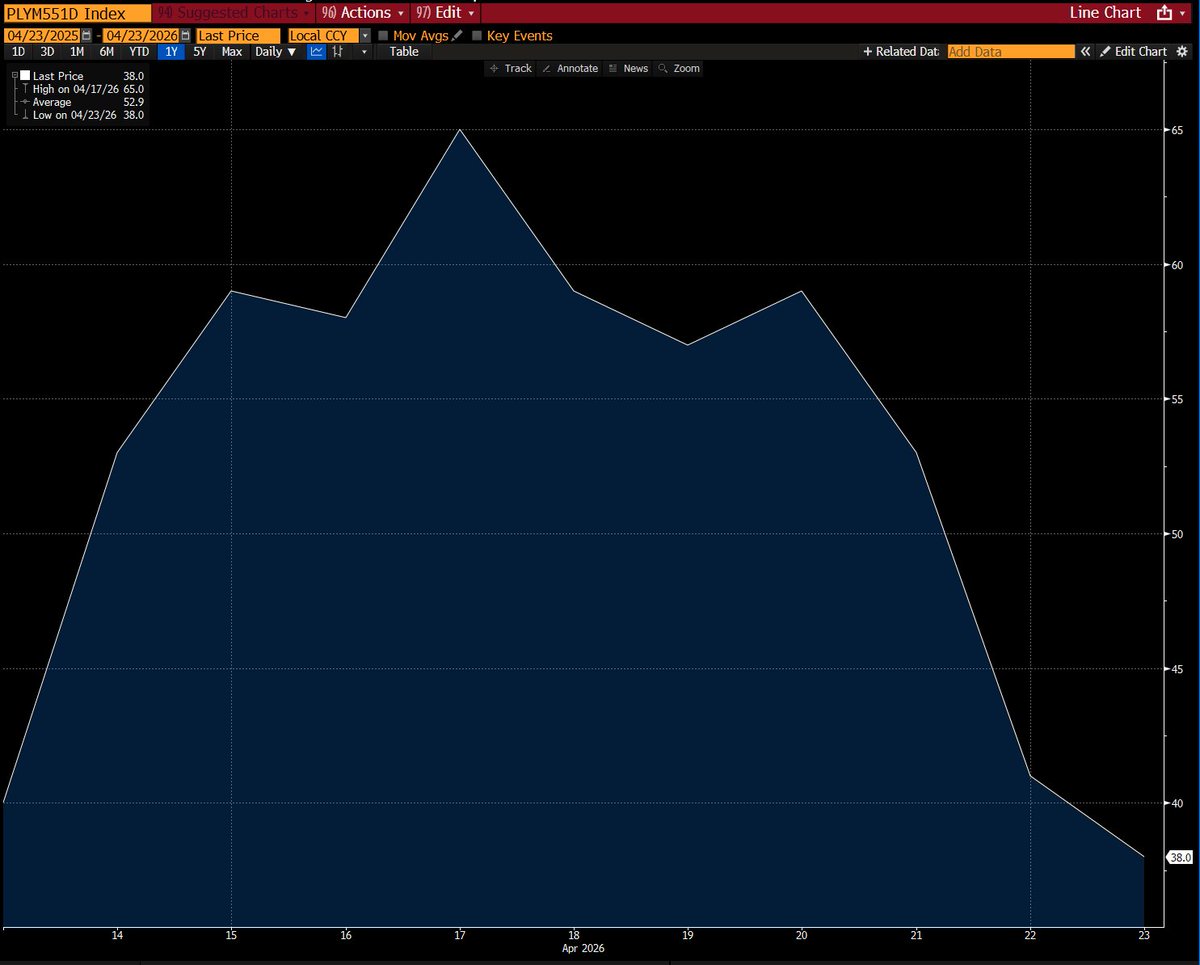Click the export/share icon beside Line Chart
The height and width of the screenshot is (965, 1200).
point(1163,13)
